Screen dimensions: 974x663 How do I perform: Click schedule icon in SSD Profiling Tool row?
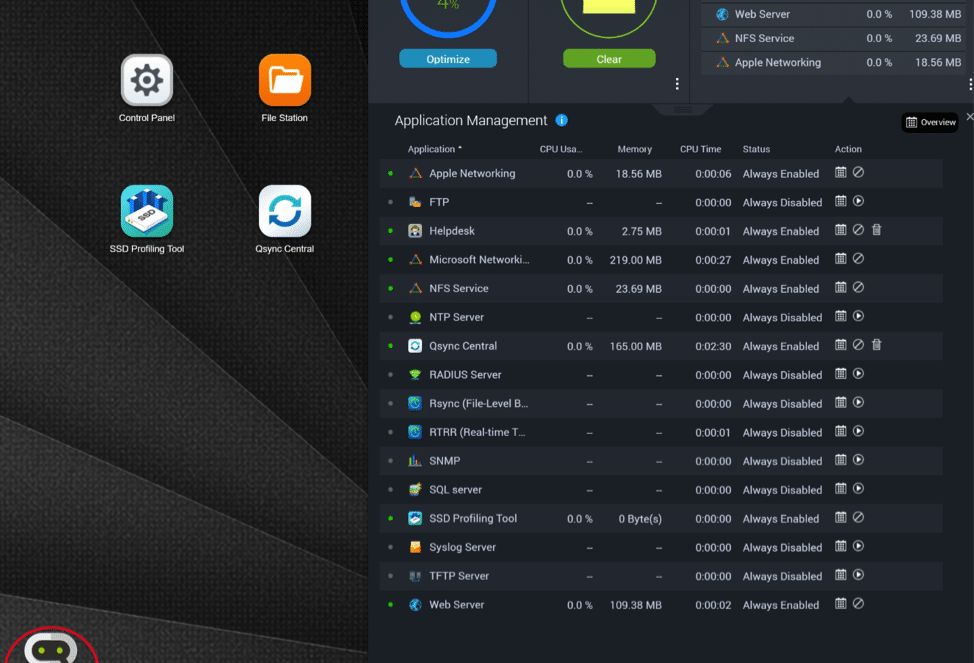tap(840, 518)
